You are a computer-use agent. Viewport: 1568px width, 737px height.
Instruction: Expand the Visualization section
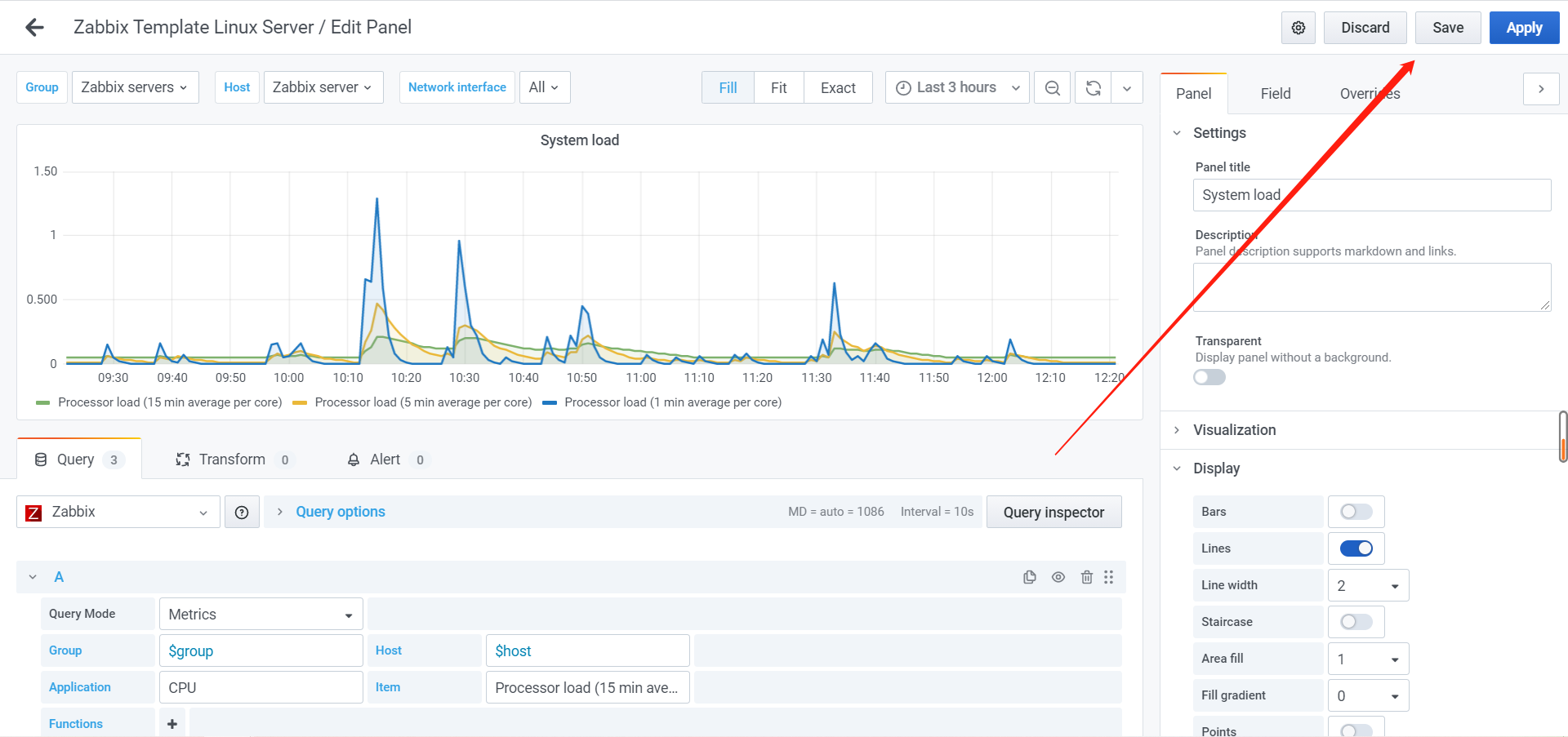click(1234, 430)
